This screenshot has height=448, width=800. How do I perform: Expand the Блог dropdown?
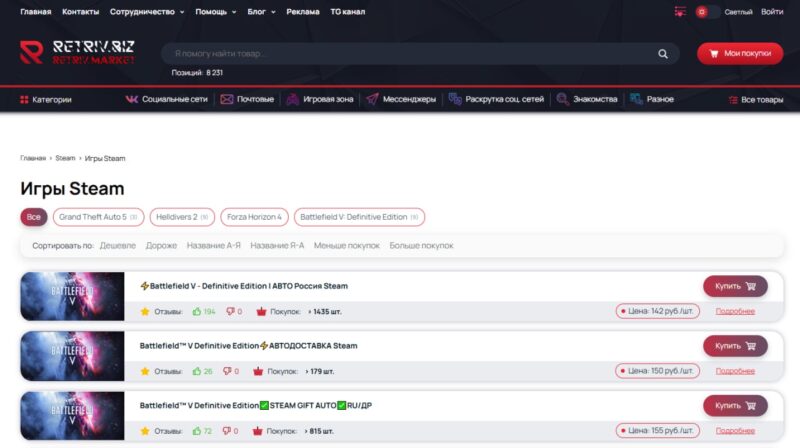261,12
